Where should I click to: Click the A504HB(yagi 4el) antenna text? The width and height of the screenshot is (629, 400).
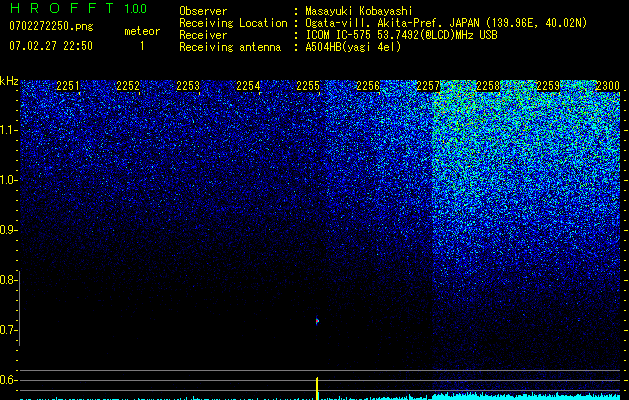click(353, 47)
